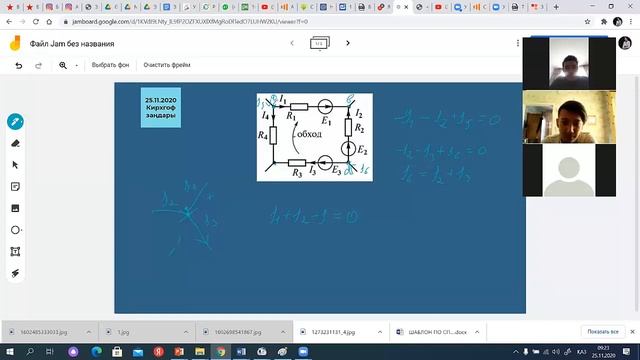Image resolution: width=640 pixels, height=360 pixels.
Task: Open the volume control in system tray
Action: pyautogui.click(x=556, y=352)
